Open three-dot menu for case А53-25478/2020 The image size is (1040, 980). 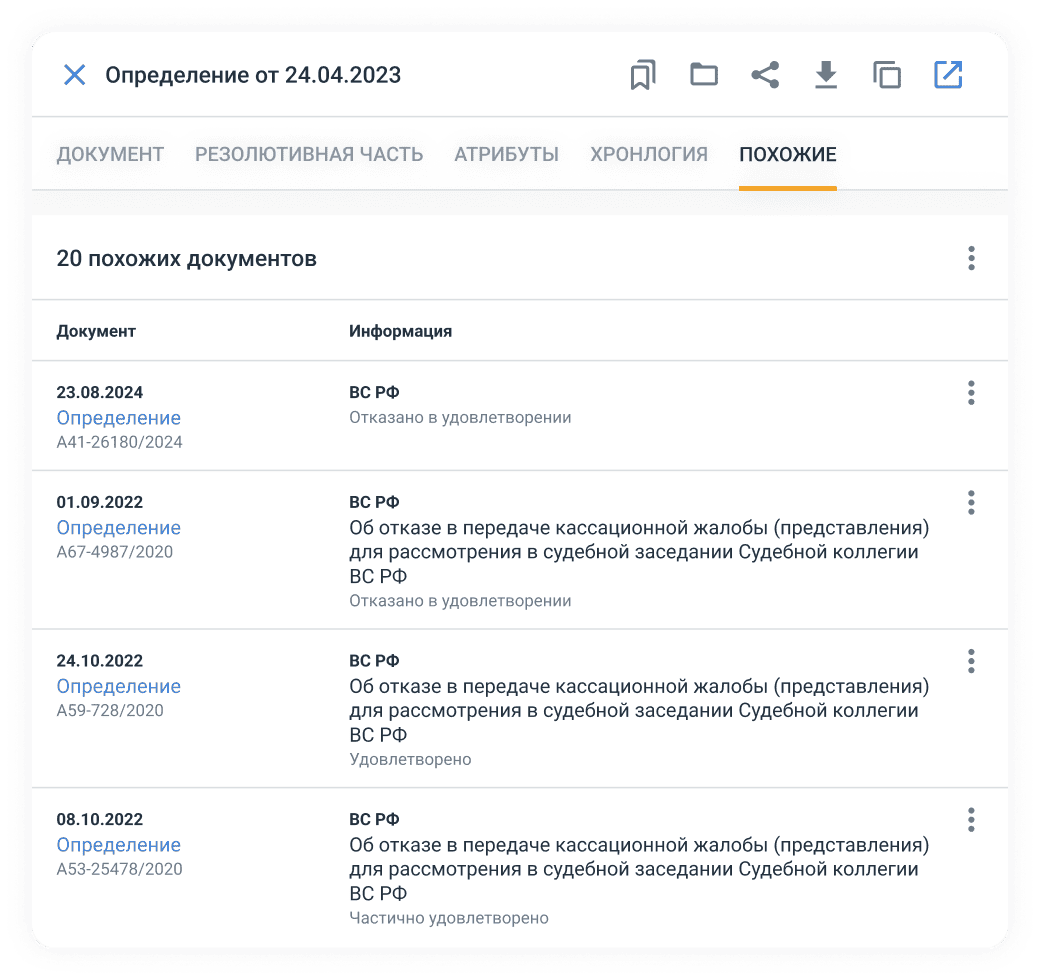coord(971,820)
